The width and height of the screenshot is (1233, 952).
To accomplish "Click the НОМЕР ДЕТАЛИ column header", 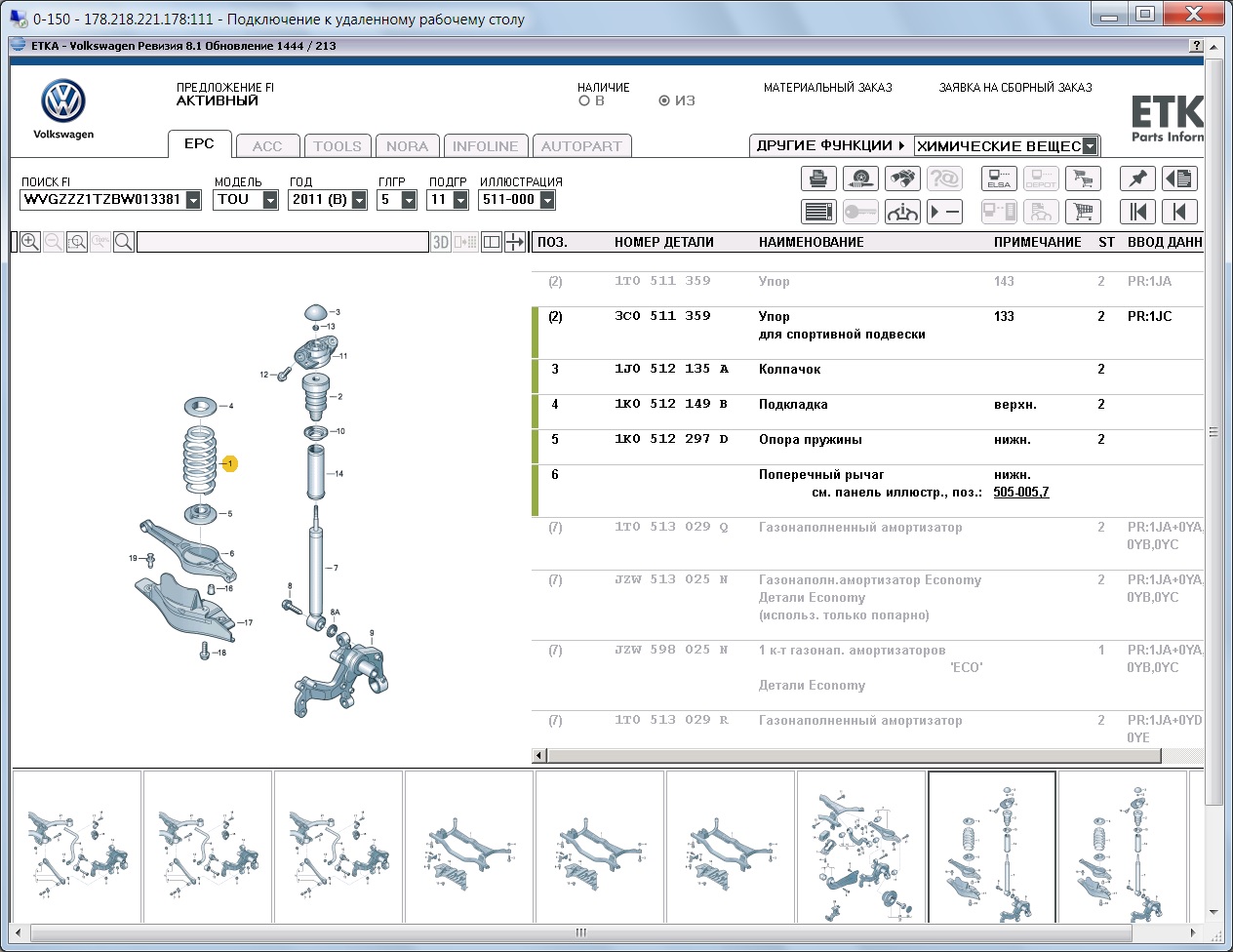I will (x=664, y=242).
